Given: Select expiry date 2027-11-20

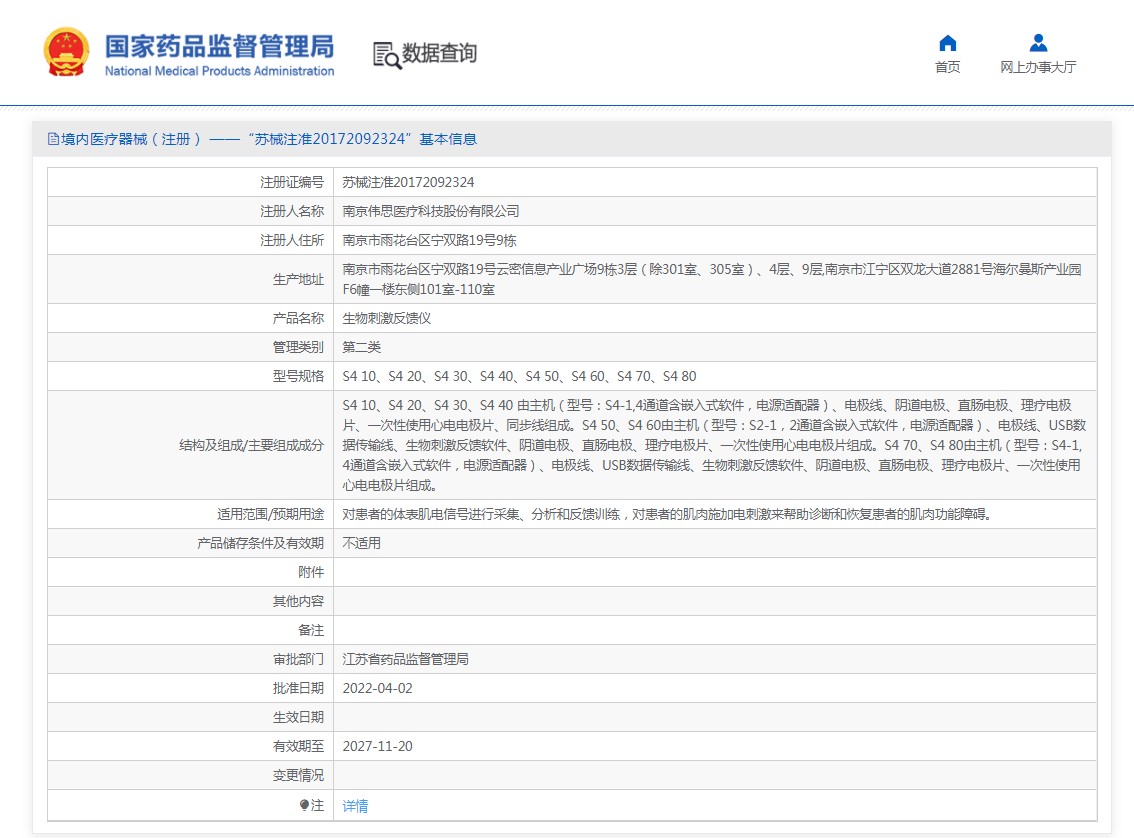Looking at the screenshot, I should coord(378,746).
